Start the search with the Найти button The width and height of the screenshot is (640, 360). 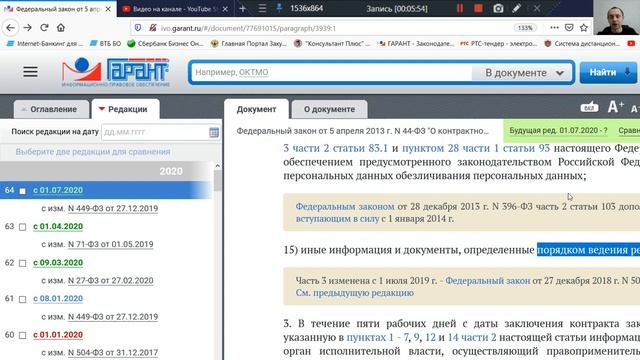click(x=608, y=73)
